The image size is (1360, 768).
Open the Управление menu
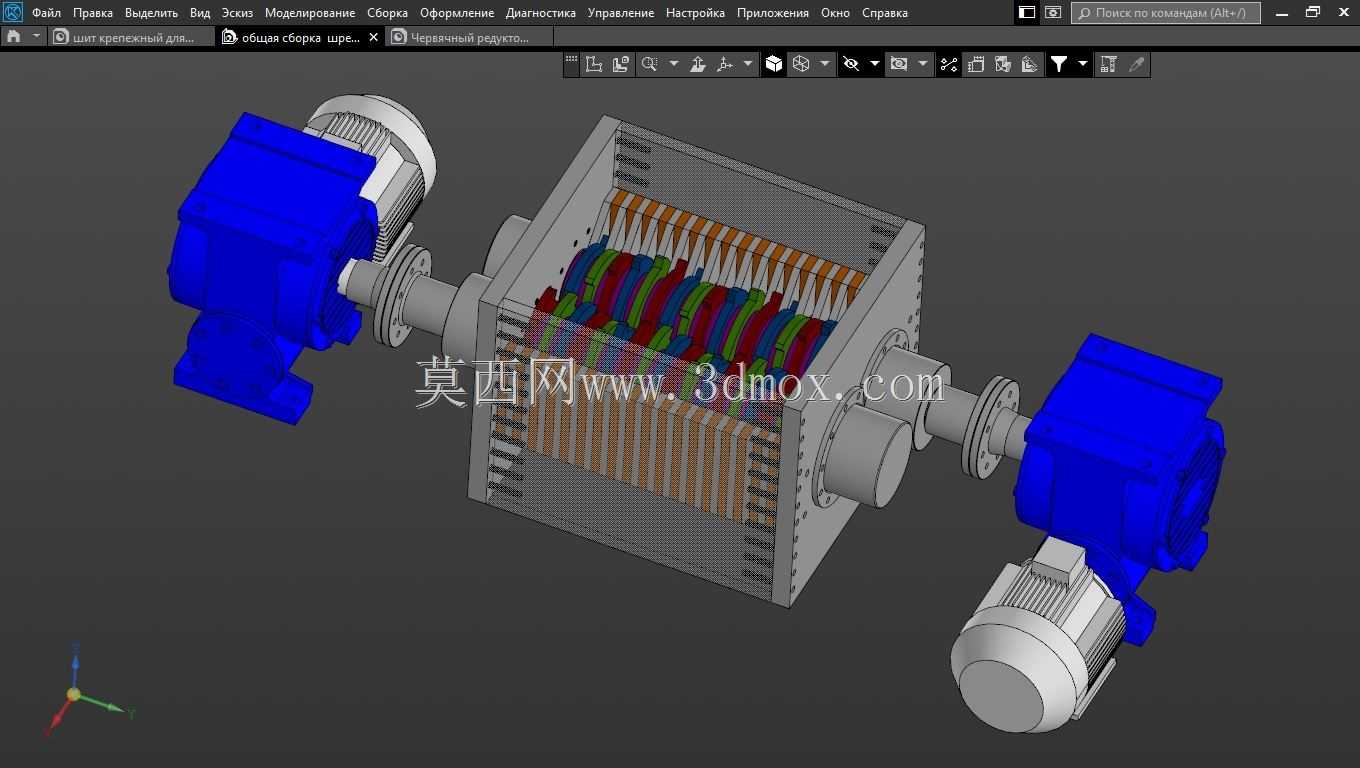(x=621, y=13)
